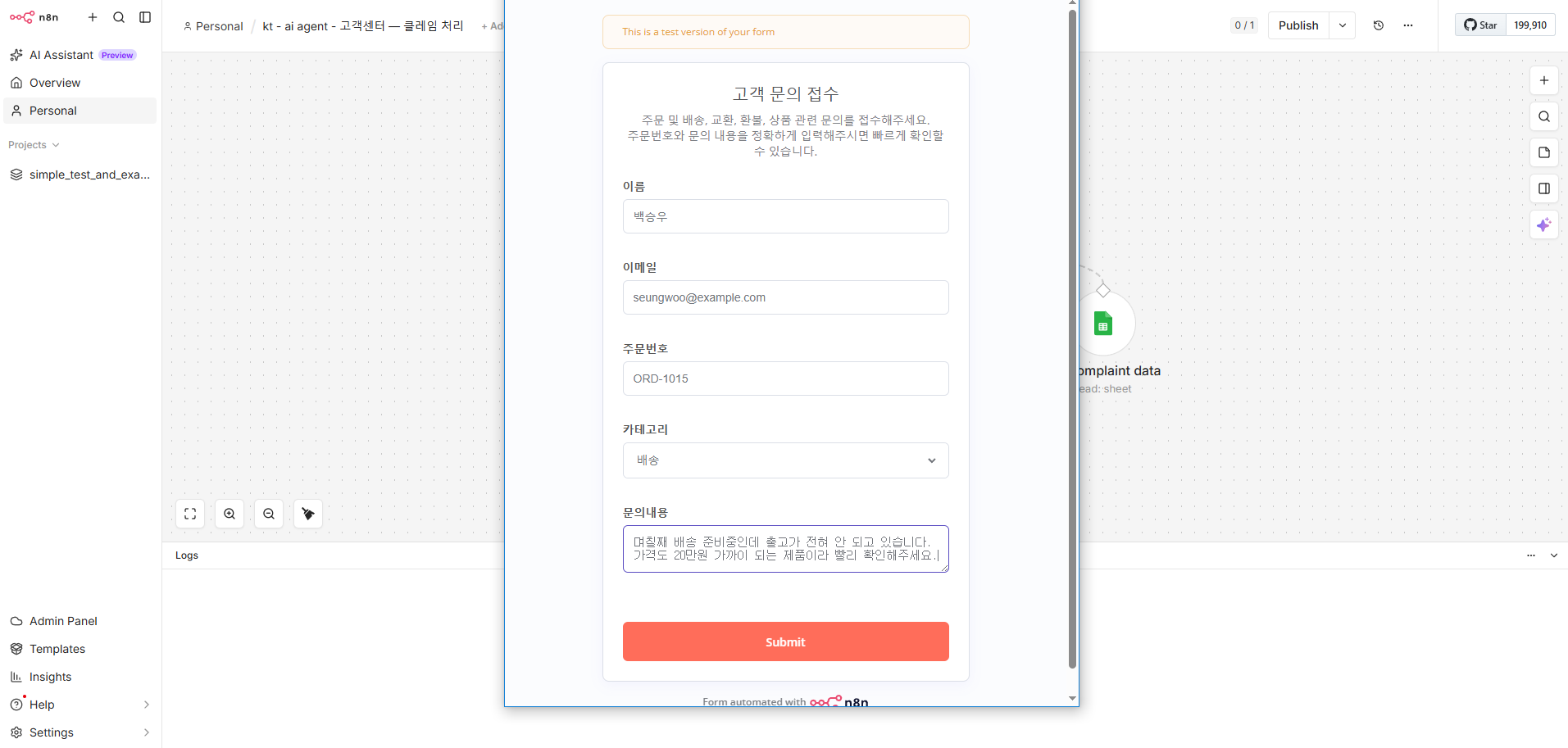Toggle focus panel icon on canvas right
The height and width of the screenshot is (748, 1568).
1544,188
